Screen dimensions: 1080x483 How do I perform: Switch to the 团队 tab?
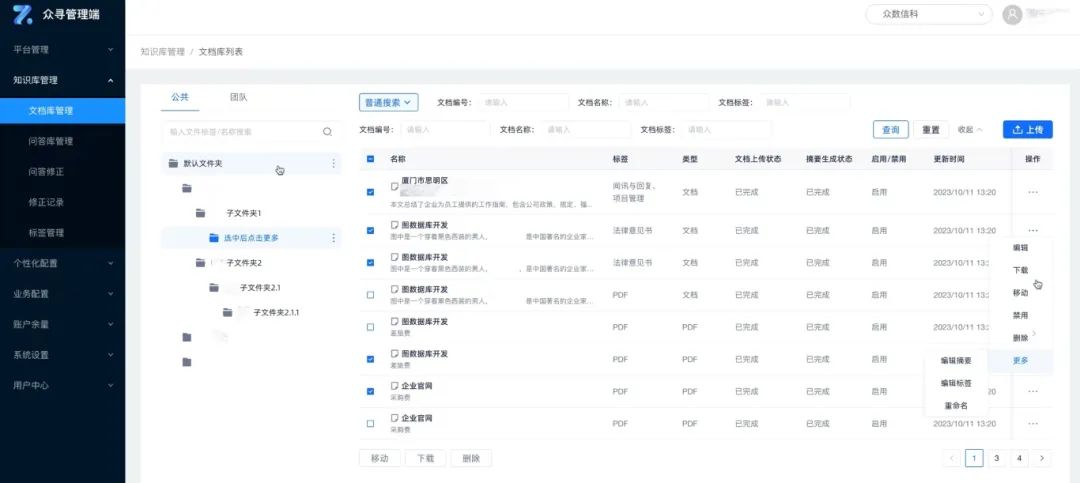238,97
